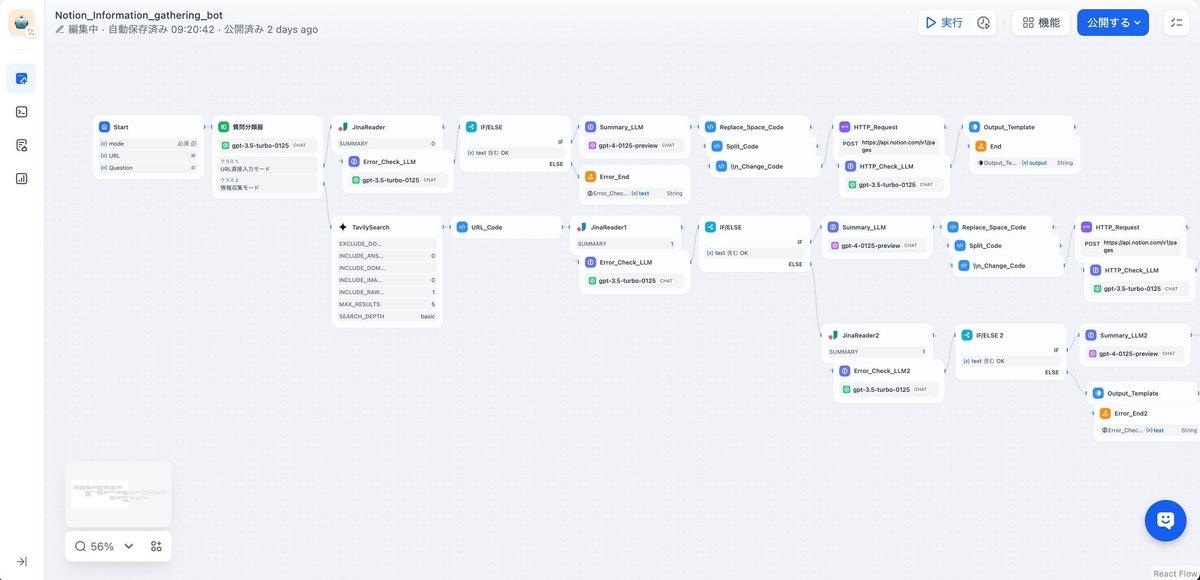The width and height of the screenshot is (1200, 580).
Task: Click INCLUDE_RAW... row in TavilySearch node
Action: [387, 292]
